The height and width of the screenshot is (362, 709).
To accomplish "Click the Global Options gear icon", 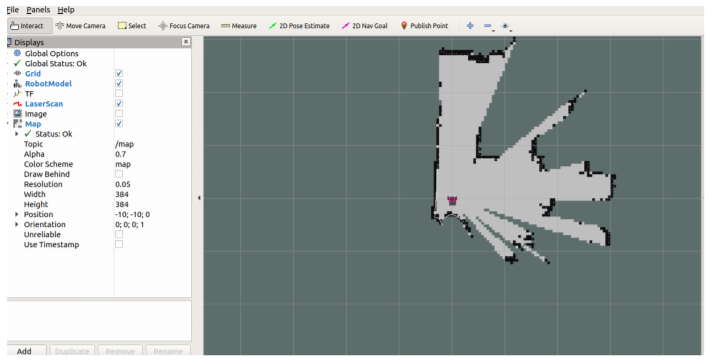I will (17, 53).
